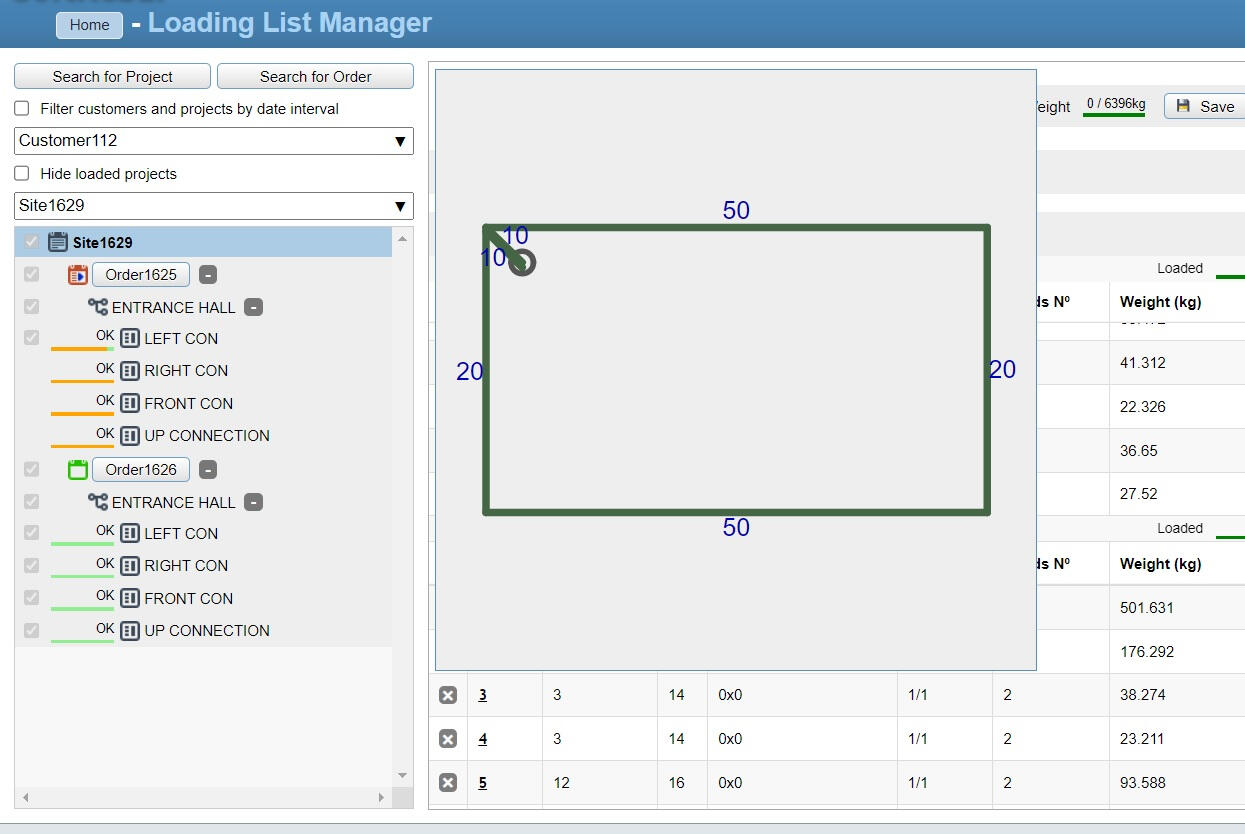
Task: Click the remove icon on row 3
Action: pos(448,695)
